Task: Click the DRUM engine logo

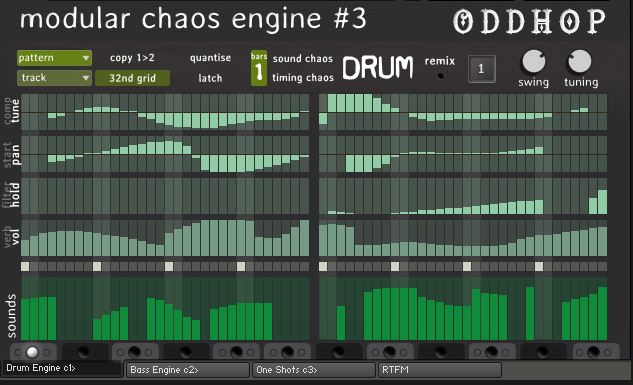Action: pyautogui.click(x=378, y=67)
